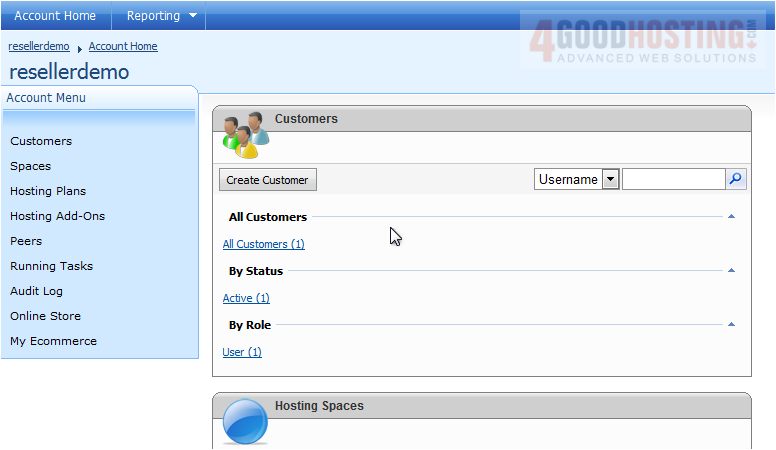This screenshot has width=776, height=450.
Task: Click the 4GoodHosting logo
Action: 644,41
